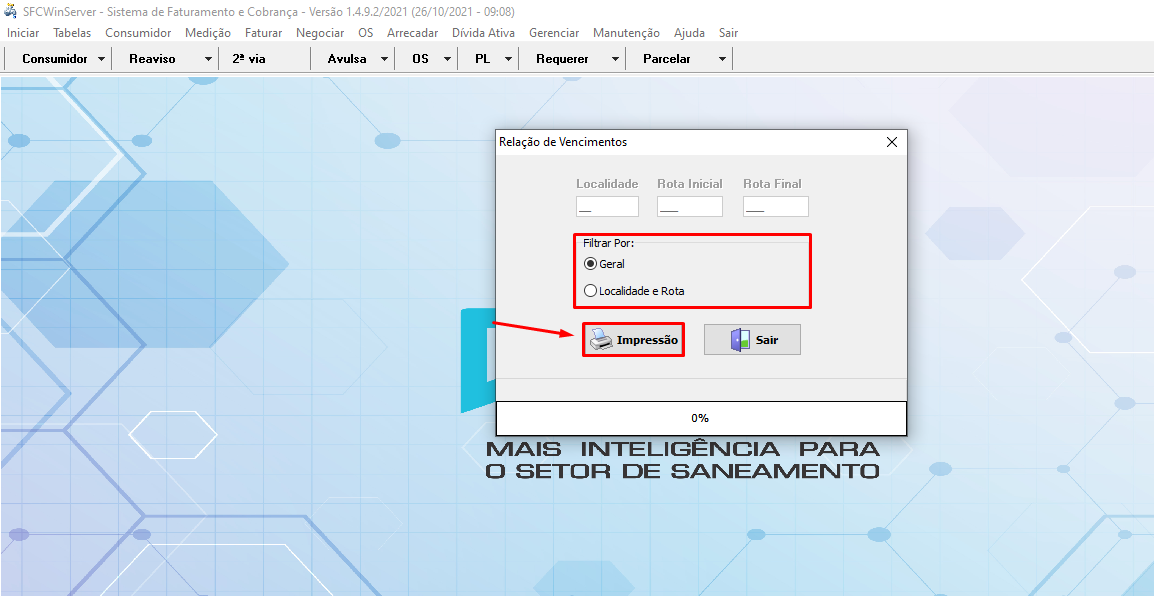Click the door icon on Sair button

[x=739, y=340]
